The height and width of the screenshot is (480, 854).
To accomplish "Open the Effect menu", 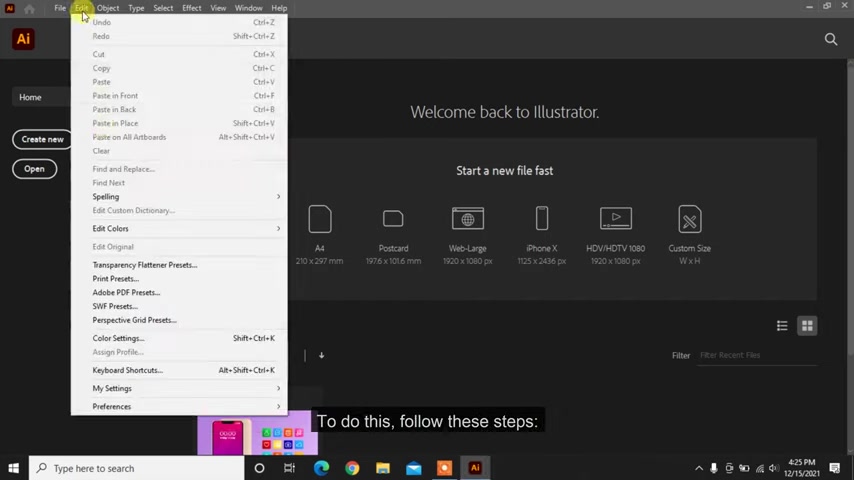I will (x=192, y=8).
